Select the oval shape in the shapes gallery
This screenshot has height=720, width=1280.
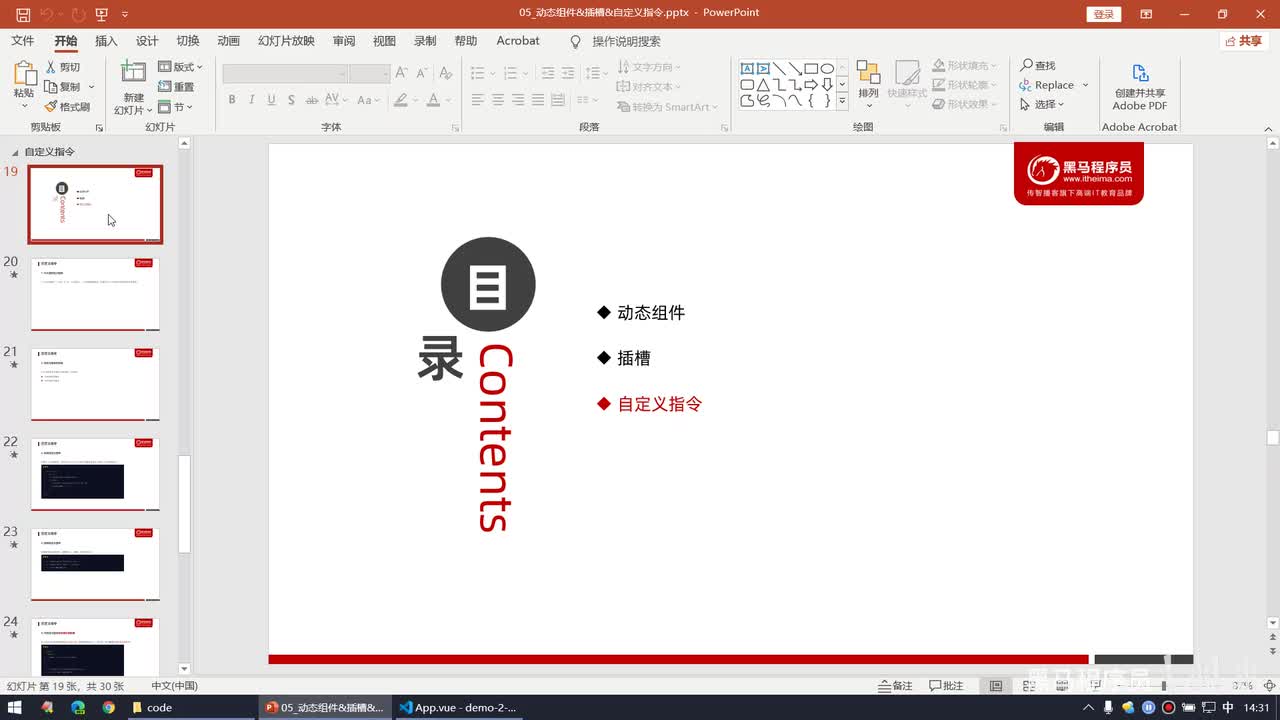827,68
